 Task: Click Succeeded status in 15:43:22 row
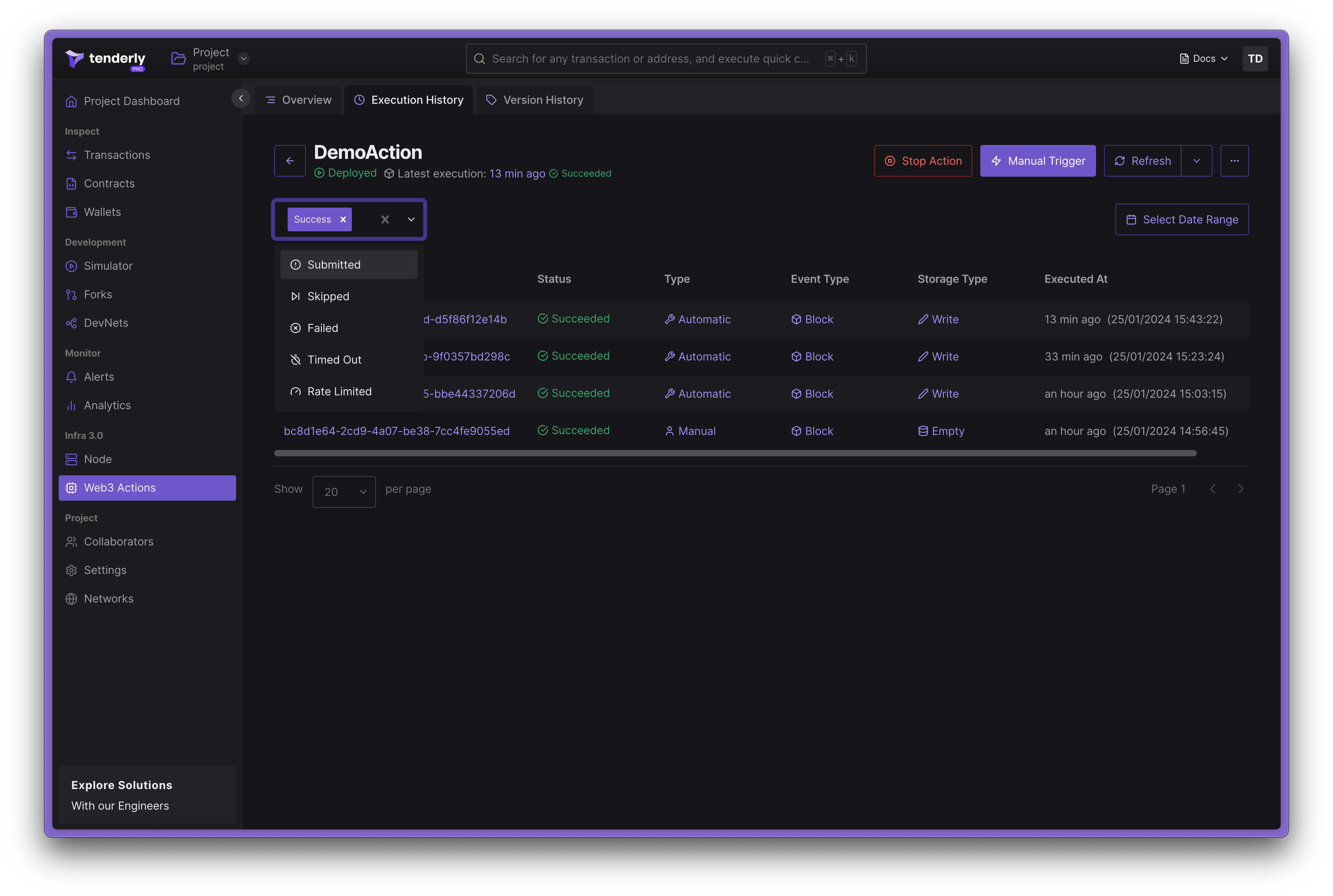pyautogui.click(x=573, y=319)
